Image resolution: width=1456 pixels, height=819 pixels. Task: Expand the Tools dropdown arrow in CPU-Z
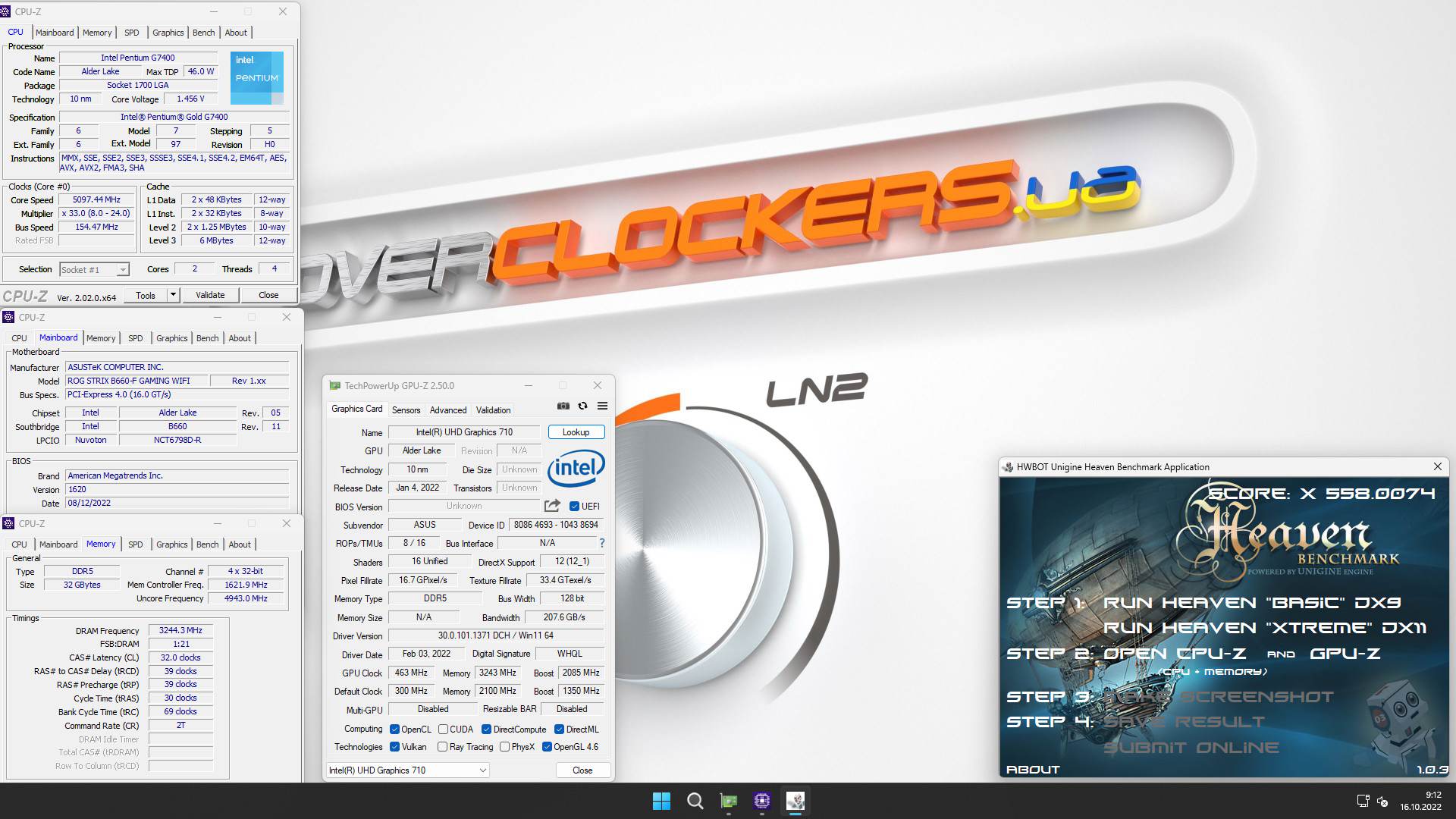[173, 294]
